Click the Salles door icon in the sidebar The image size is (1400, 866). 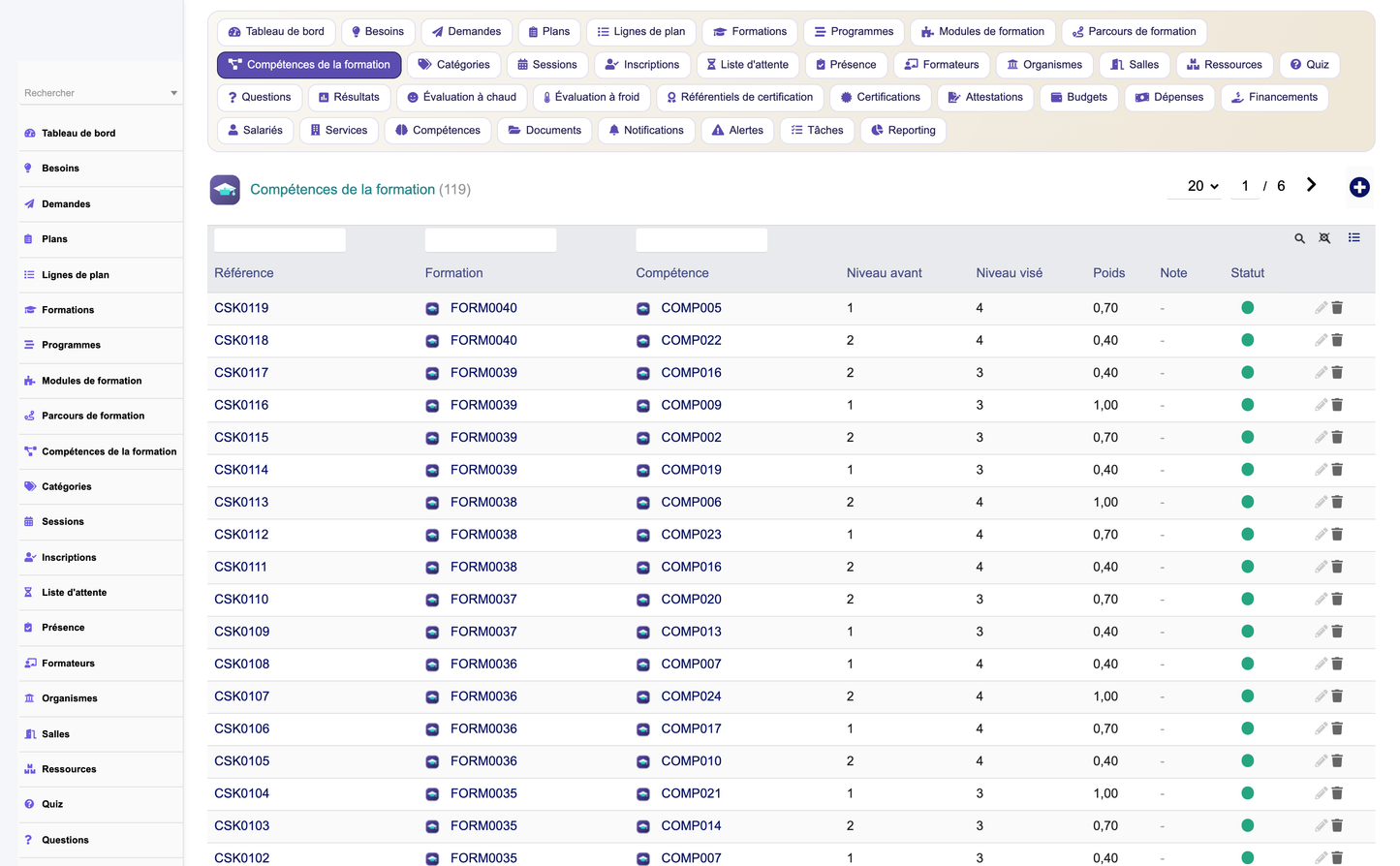coord(29,734)
